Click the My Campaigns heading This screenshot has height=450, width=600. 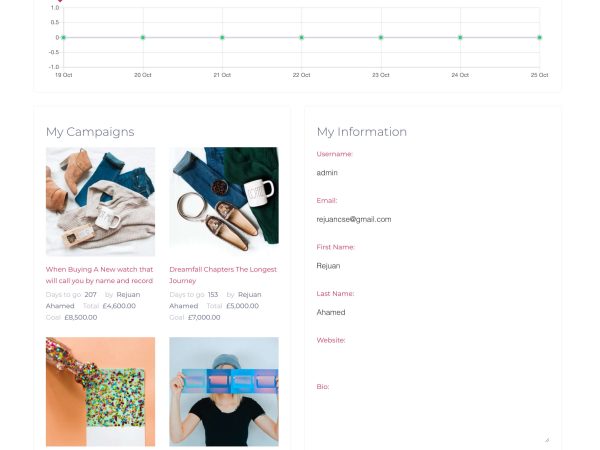click(90, 132)
